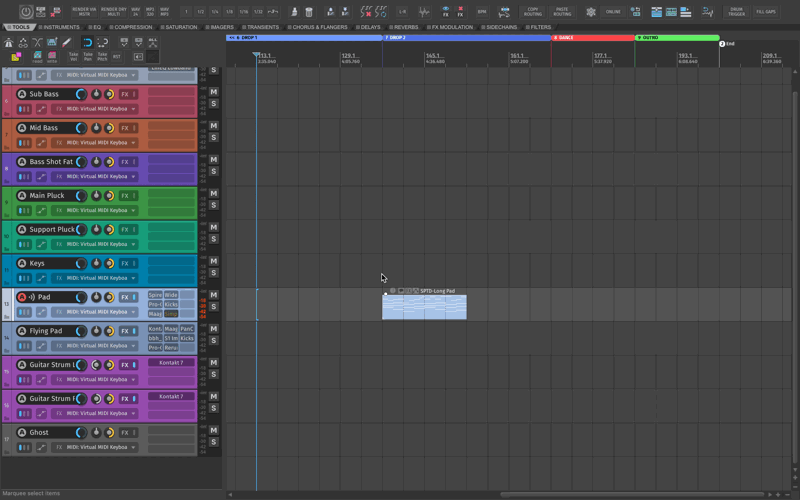Click the FX button on Mid Bass track
800x500 pixels.
pyautogui.click(x=125, y=128)
